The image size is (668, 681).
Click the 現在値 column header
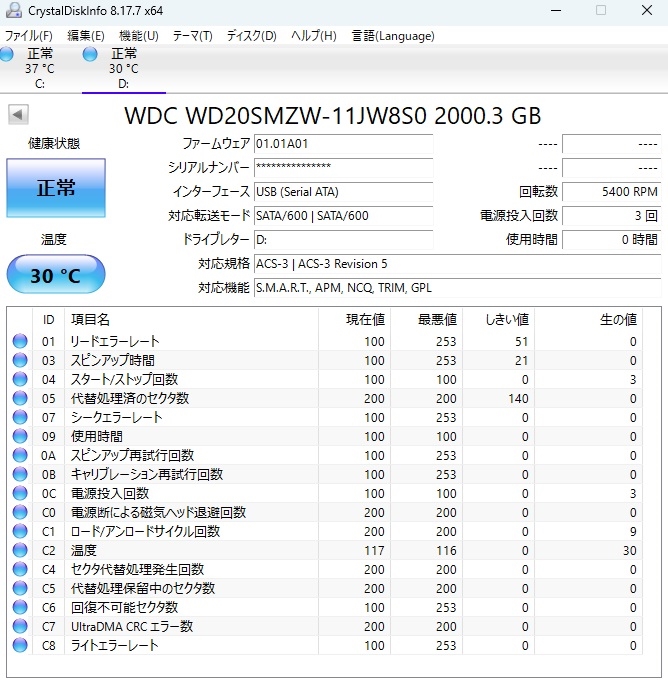354,320
